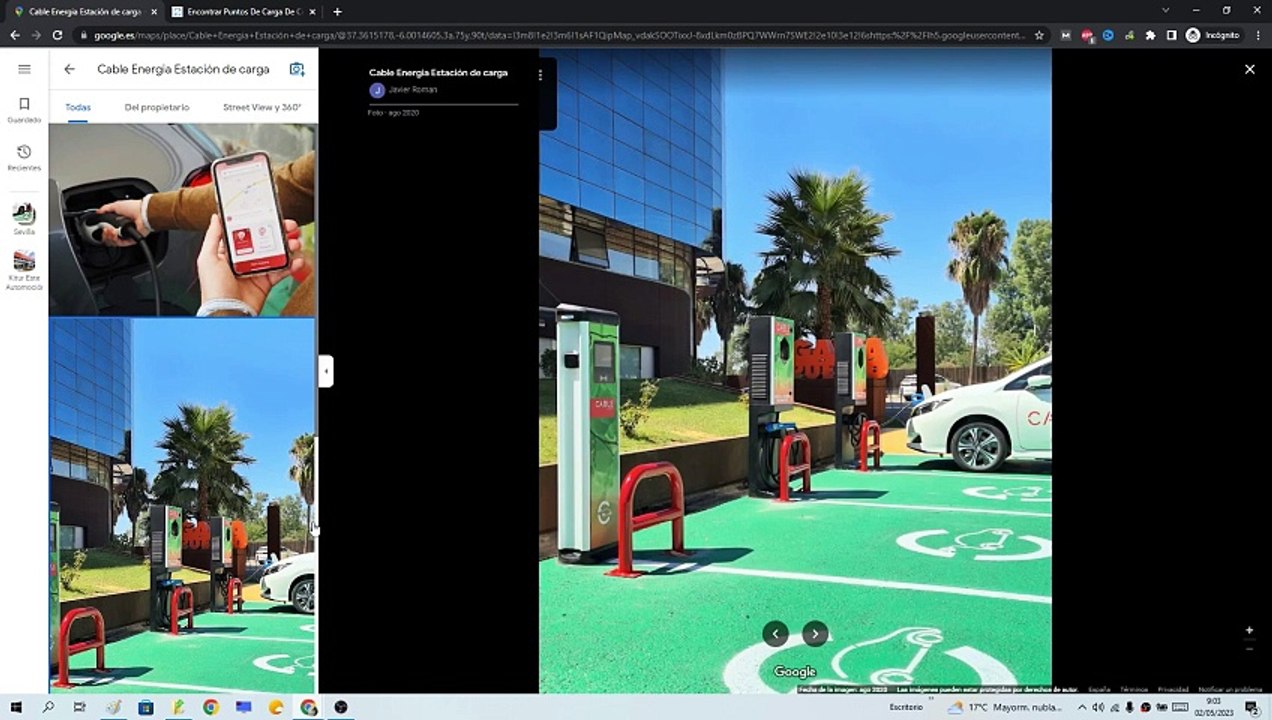Open Recientes history in sidebar

(x=24, y=158)
